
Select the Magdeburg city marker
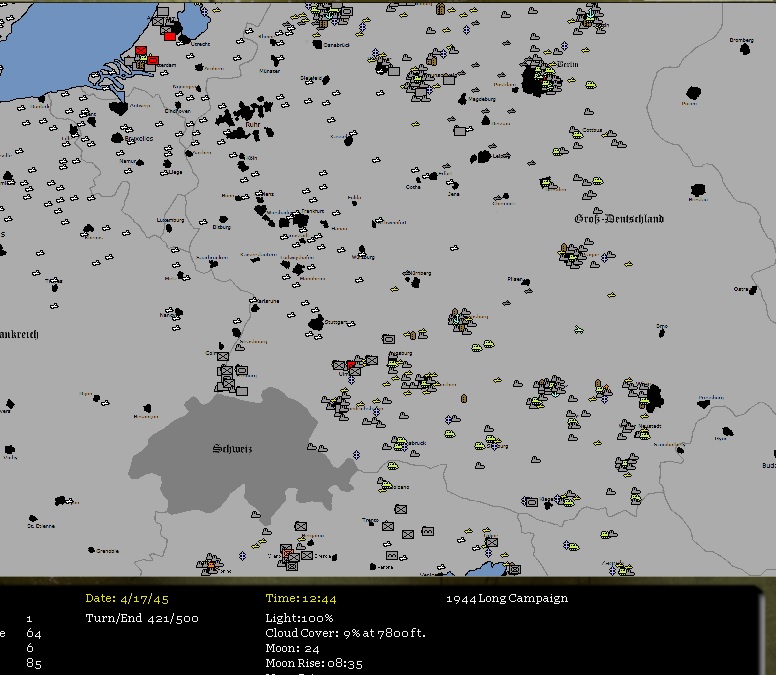tap(462, 99)
